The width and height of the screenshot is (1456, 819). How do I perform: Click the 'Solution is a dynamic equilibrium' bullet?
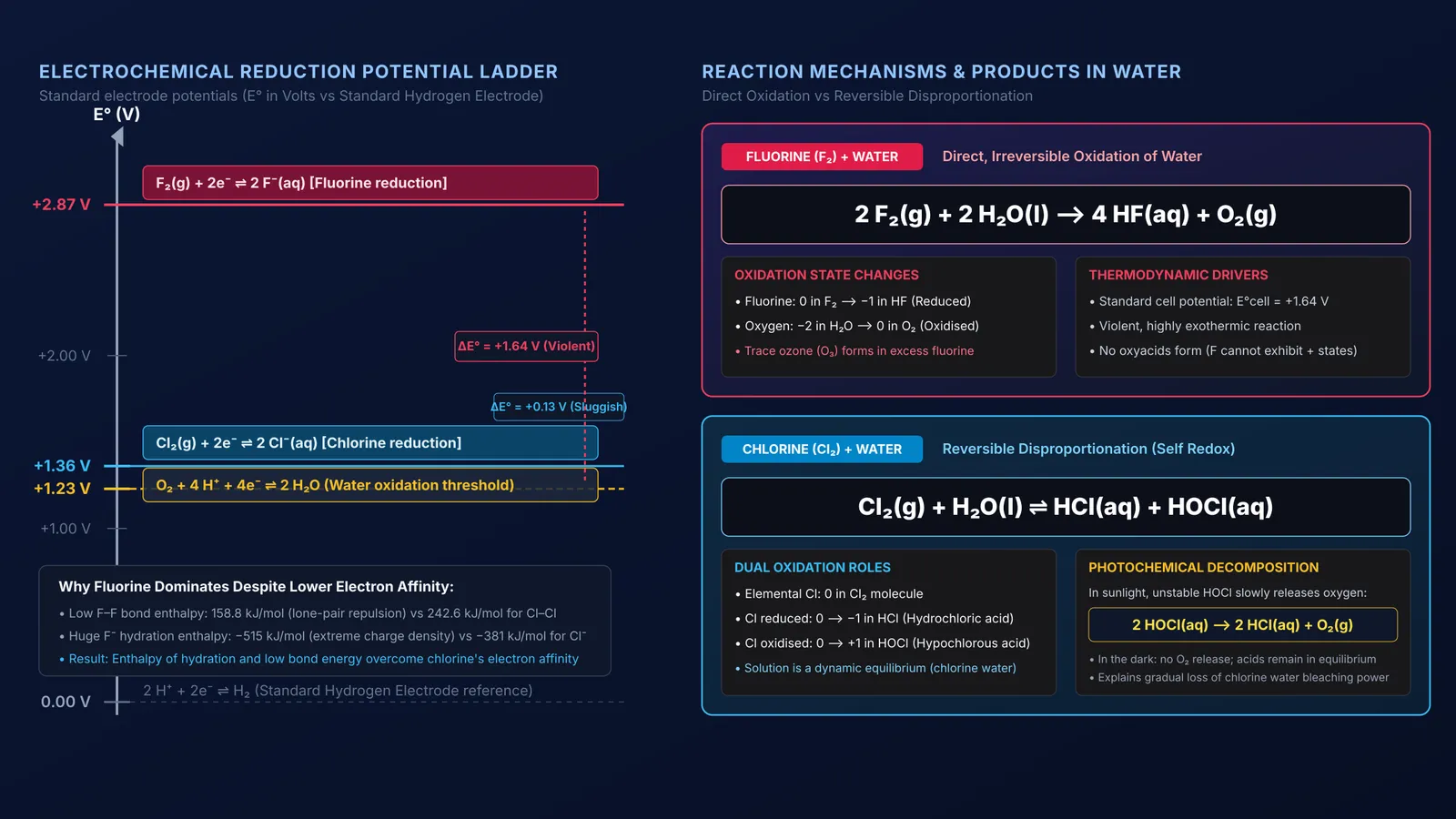875,668
